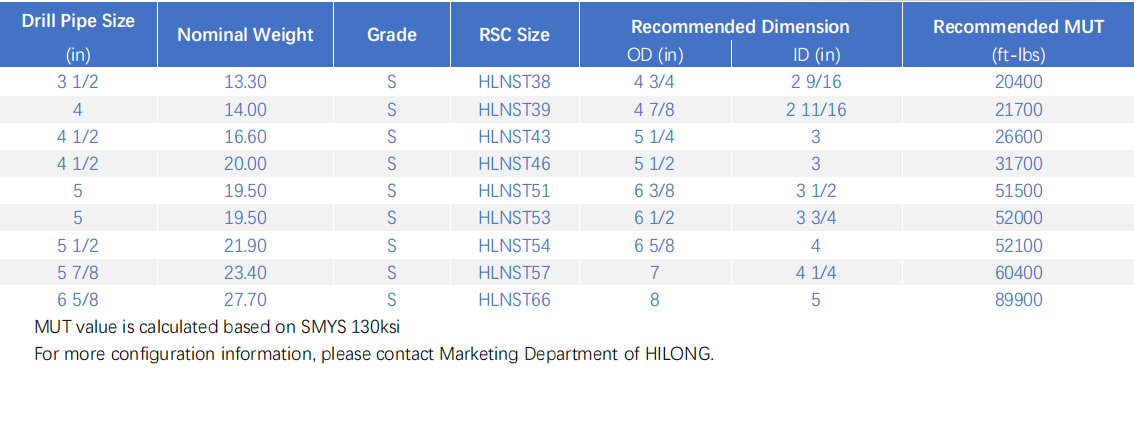Click the HILONG Marketing Department contact note

point(374,353)
